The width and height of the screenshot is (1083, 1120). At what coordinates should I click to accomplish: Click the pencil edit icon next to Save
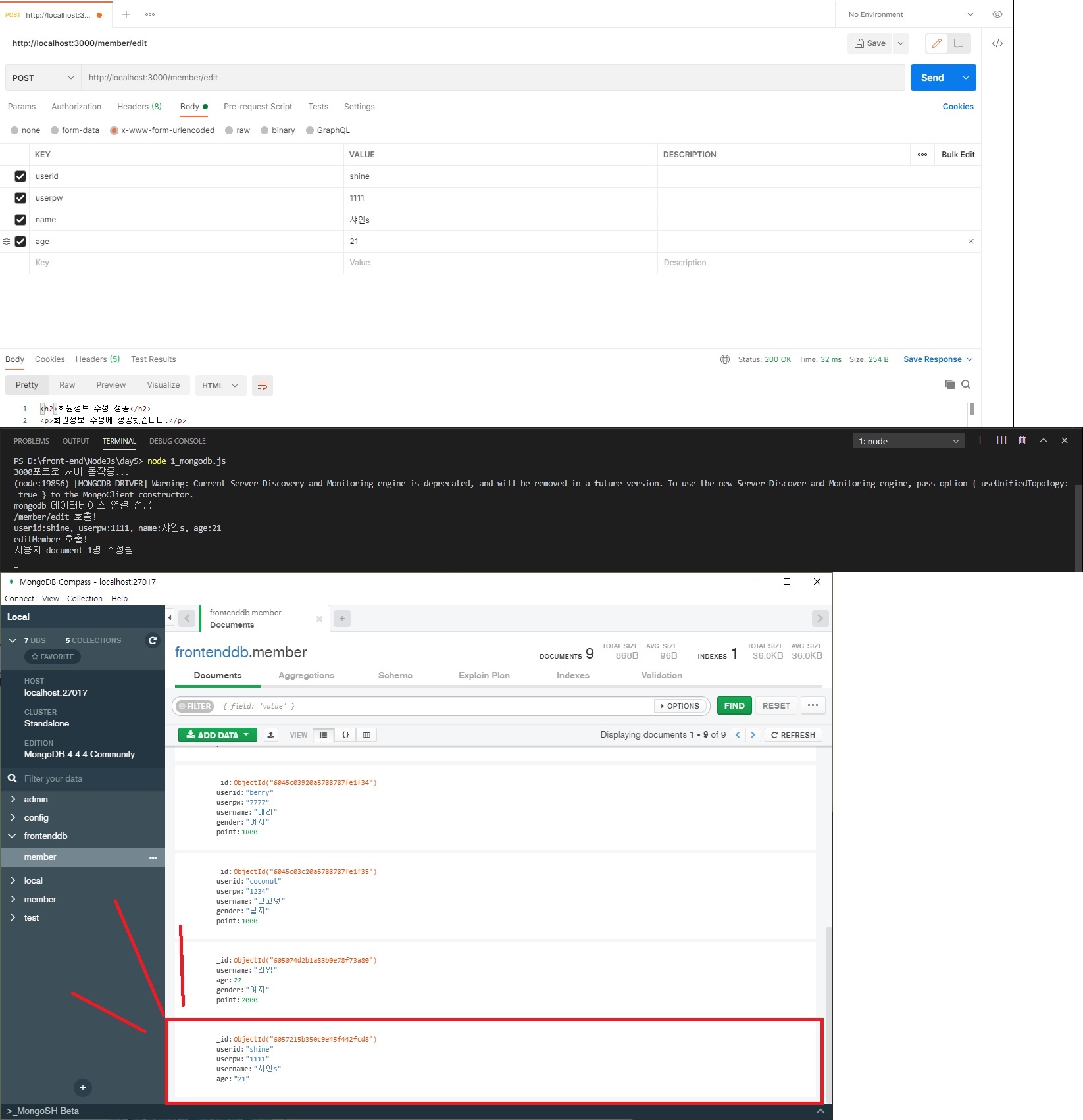point(936,43)
